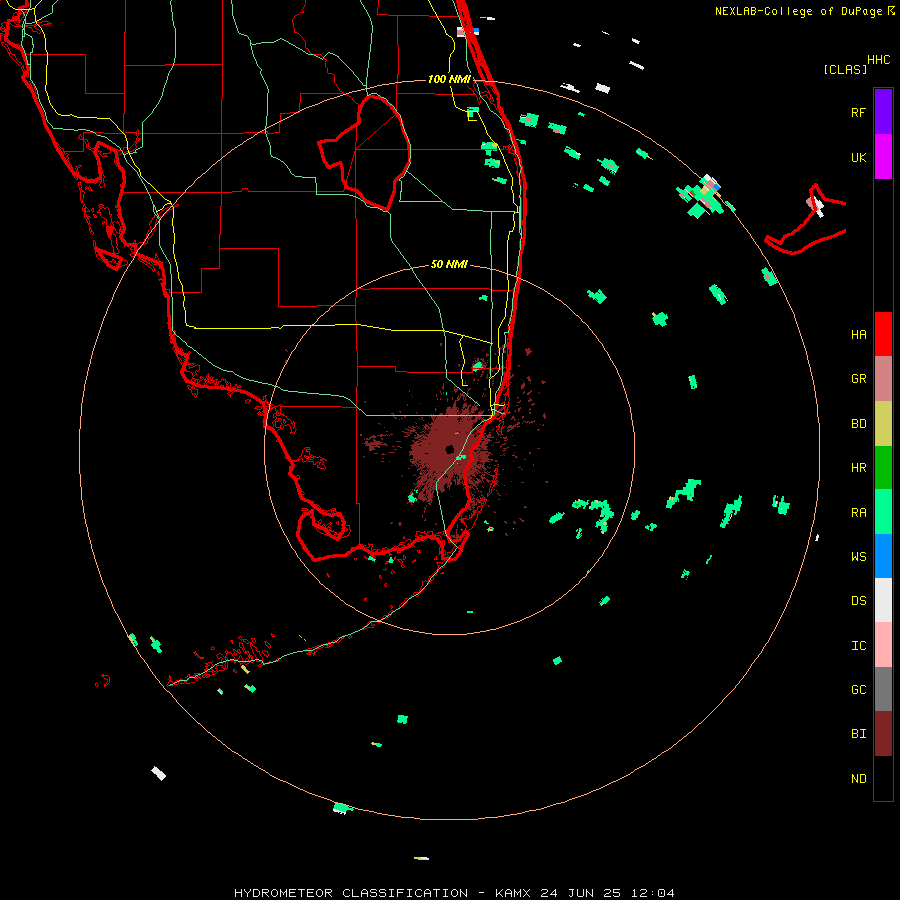
Task: Click the KAMX radar site identifier text
Action: pos(513,893)
